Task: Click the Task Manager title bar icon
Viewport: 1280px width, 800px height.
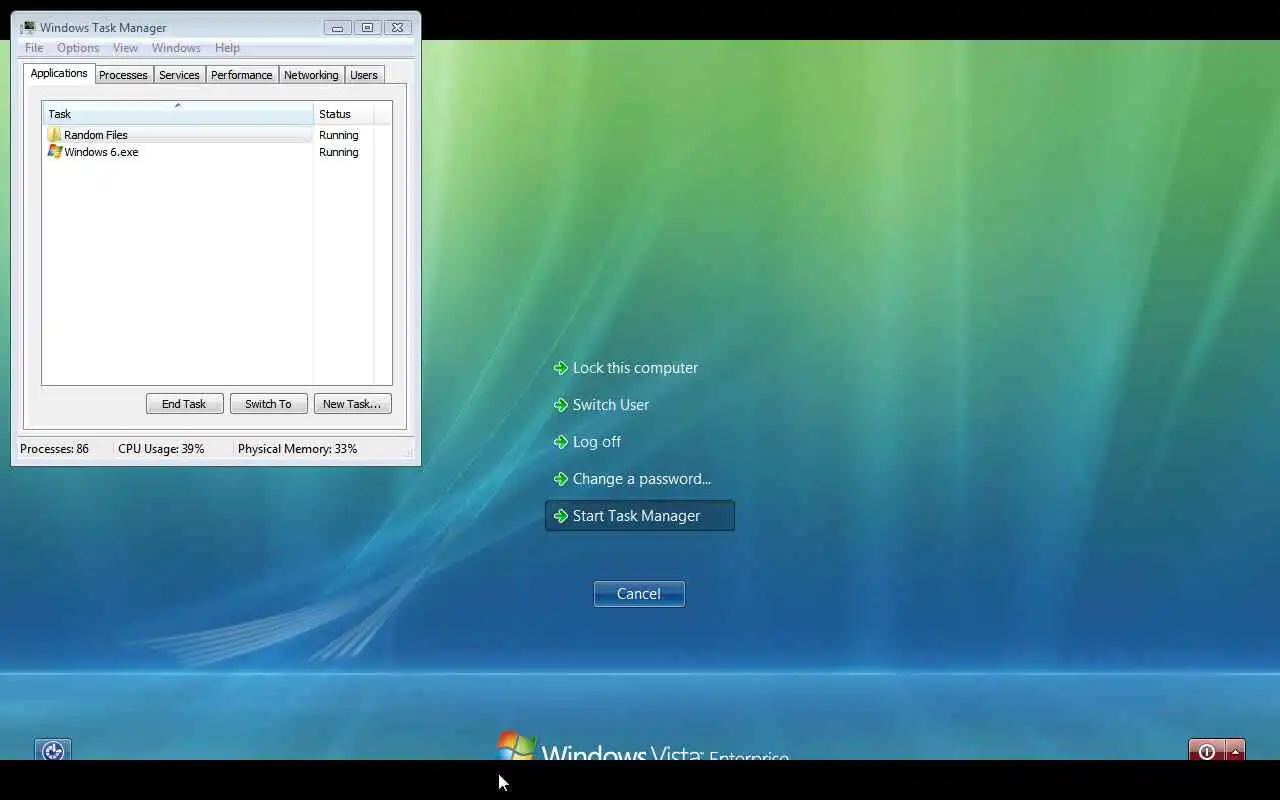Action: point(28,28)
